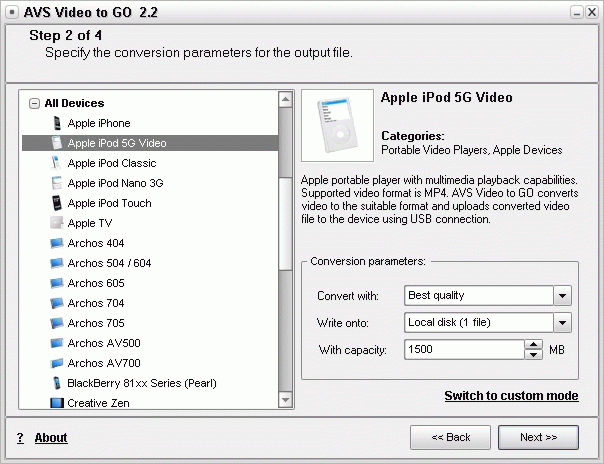Image resolution: width=604 pixels, height=464 pixels.
Task: Select Archos 404 row
Action: (x=150, y=243)
